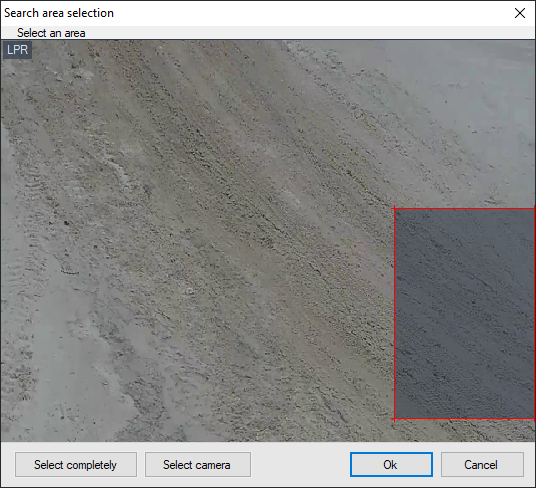The image size is (536, 488).
Task: Click the bottom-left corner handle of red selection
Action: 394,419
